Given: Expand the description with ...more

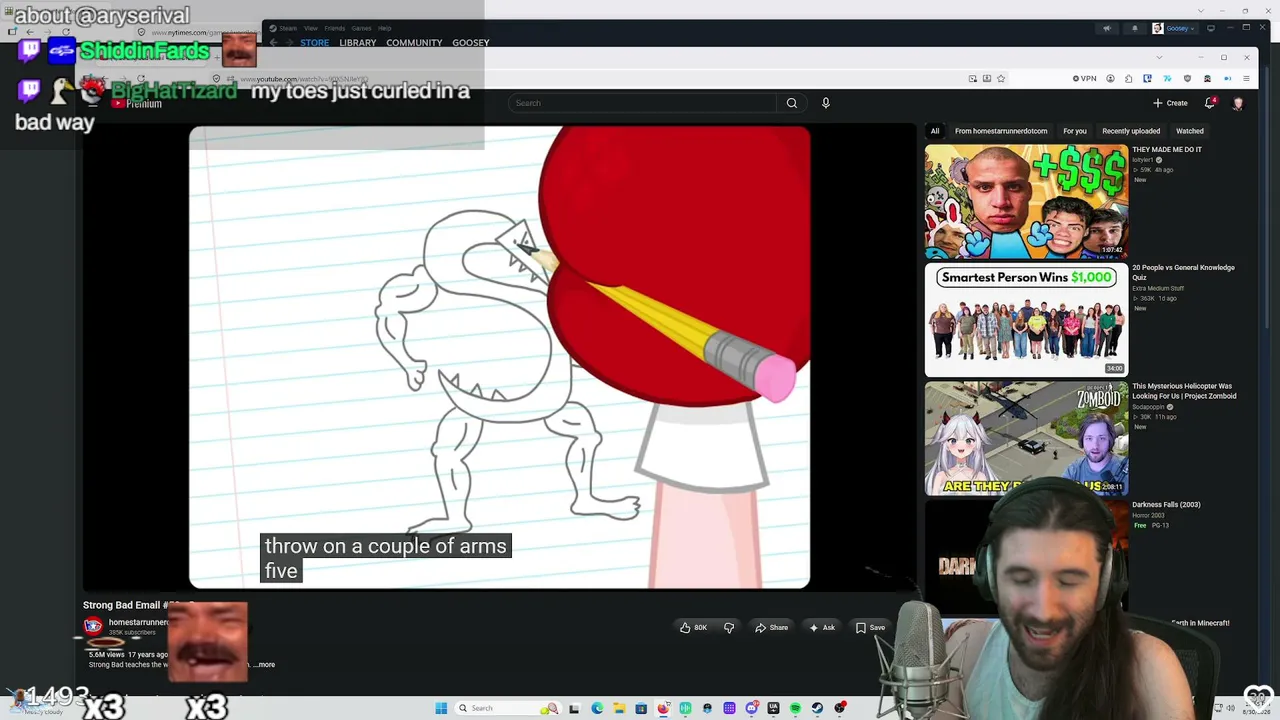Looking at the screenshot, I should (264, 665).
